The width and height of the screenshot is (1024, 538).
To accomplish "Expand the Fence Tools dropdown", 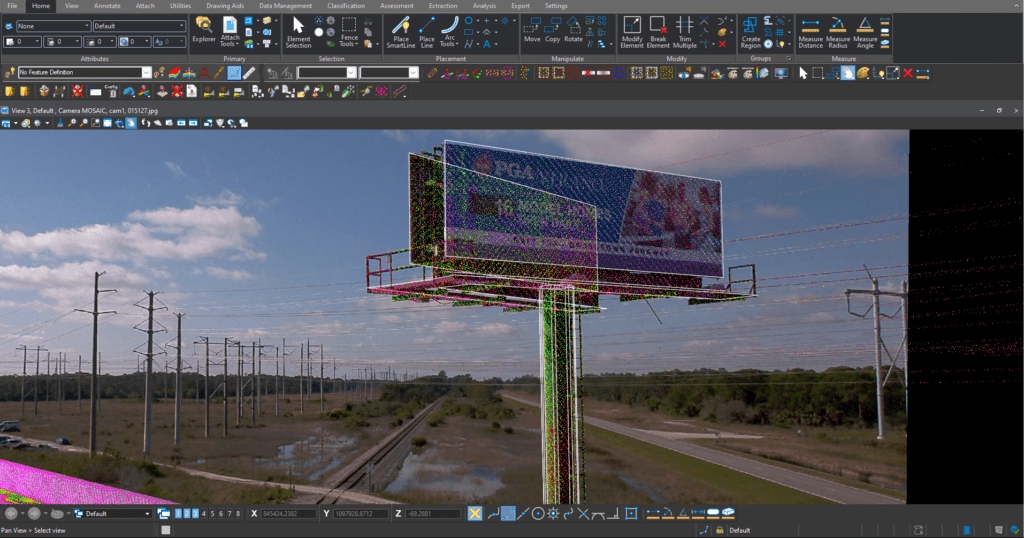I will point(349,33).
